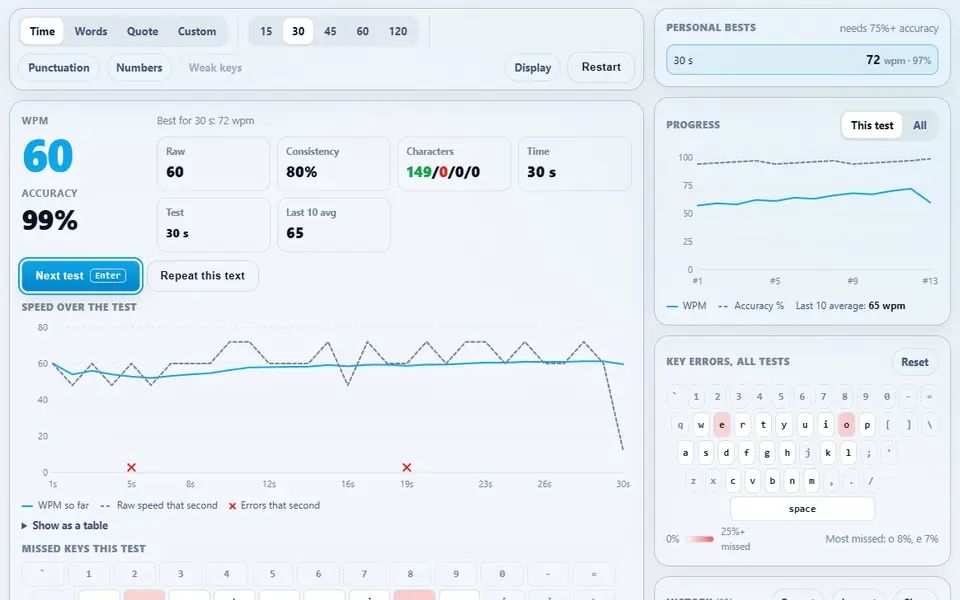
Task: Switch to Custom mode
Action: click(197, 31)
